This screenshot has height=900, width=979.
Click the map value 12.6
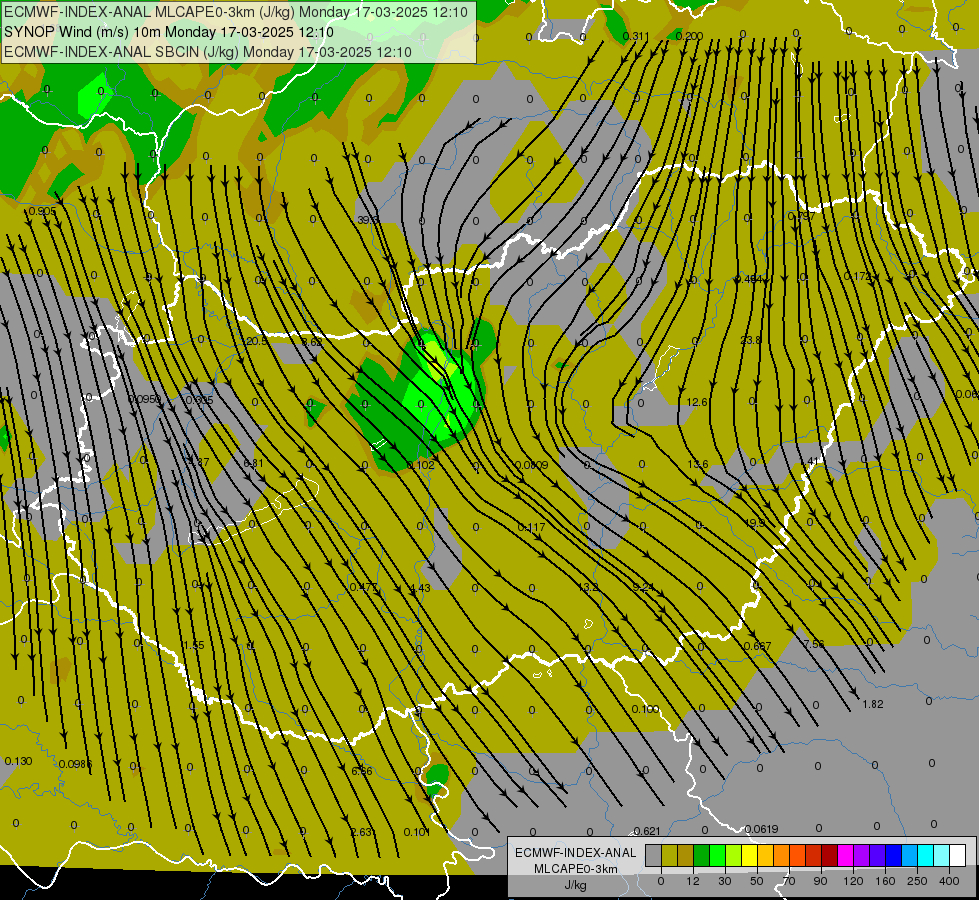[697, 402]
